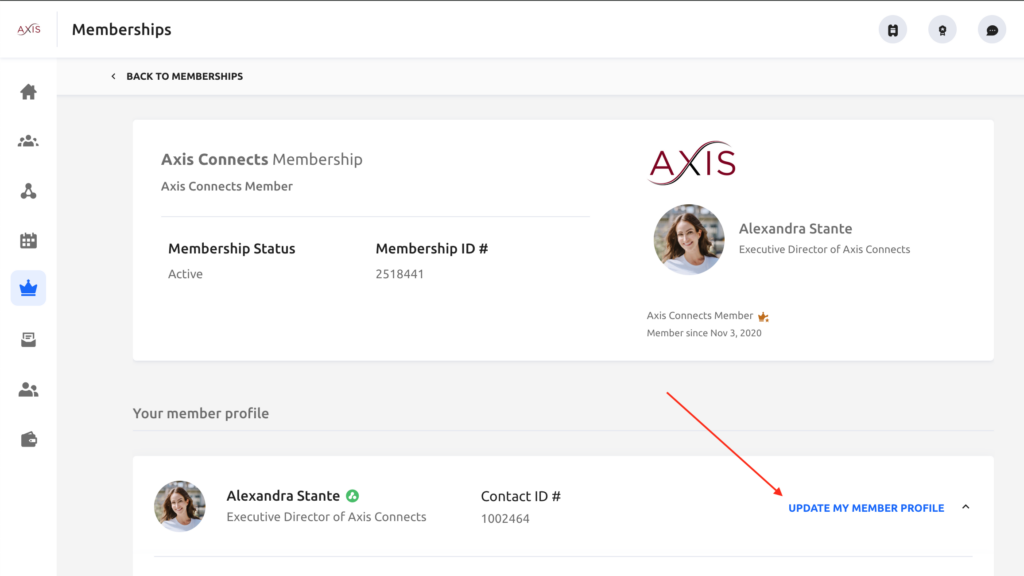
Task: Open the inbox envelope icon in sidebar
Action: [x=28, y=340]
